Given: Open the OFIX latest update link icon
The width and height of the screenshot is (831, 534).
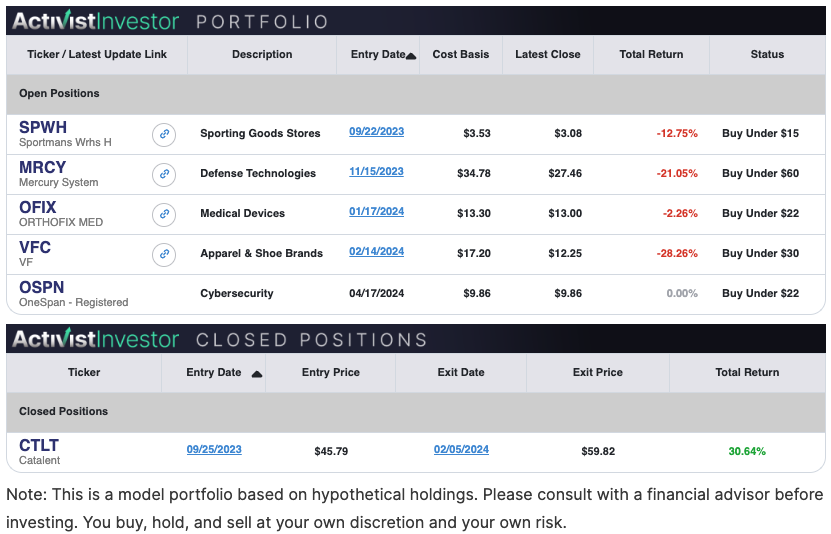Looking at the screenshot, I should [164, 215].
